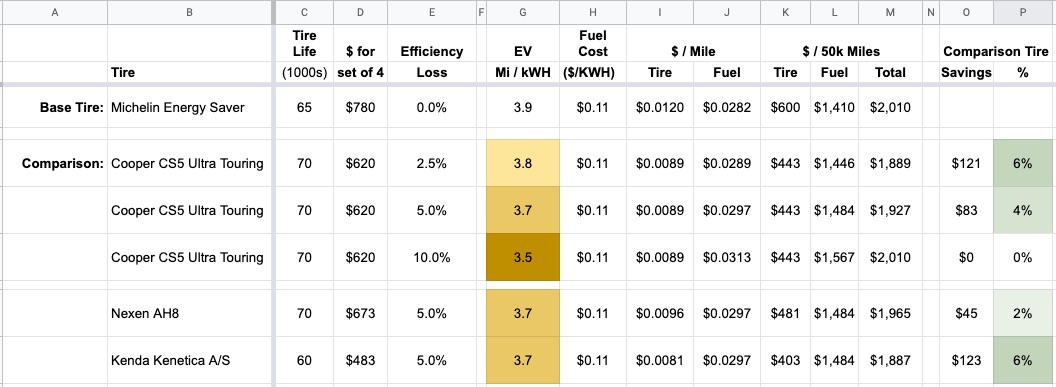1056x387 pixels.
Task: Click the light yellow 3.8 EV cell
Action: 522,163
